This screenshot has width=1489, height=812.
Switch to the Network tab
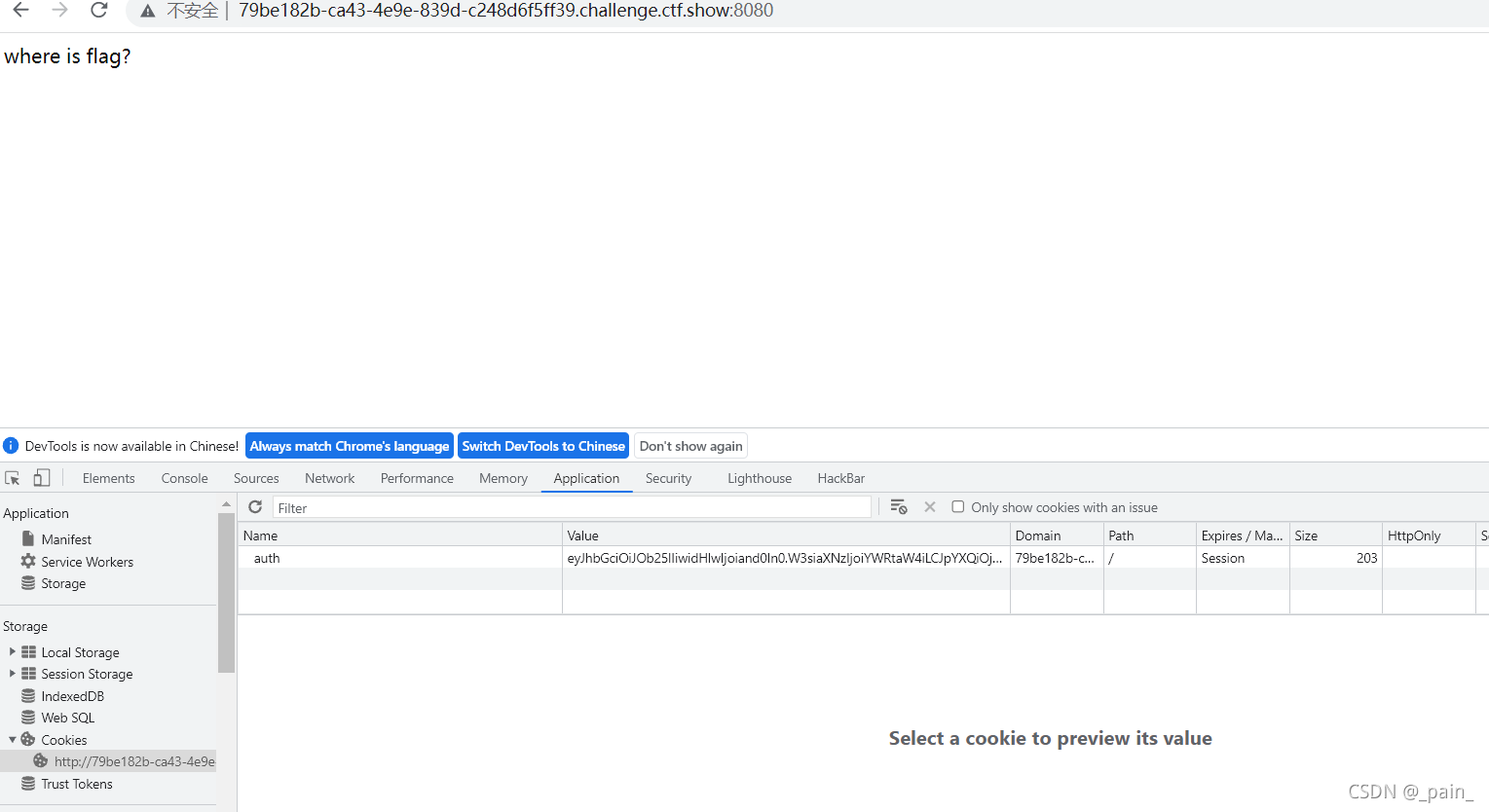330,478
